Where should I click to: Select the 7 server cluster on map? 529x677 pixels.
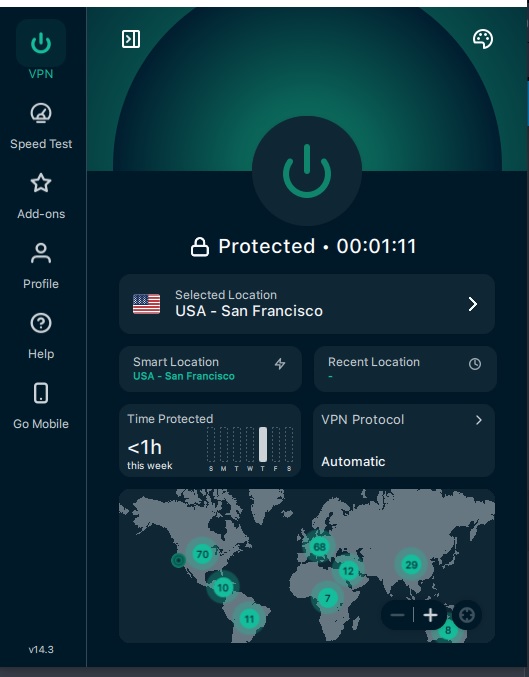[327, 598]
